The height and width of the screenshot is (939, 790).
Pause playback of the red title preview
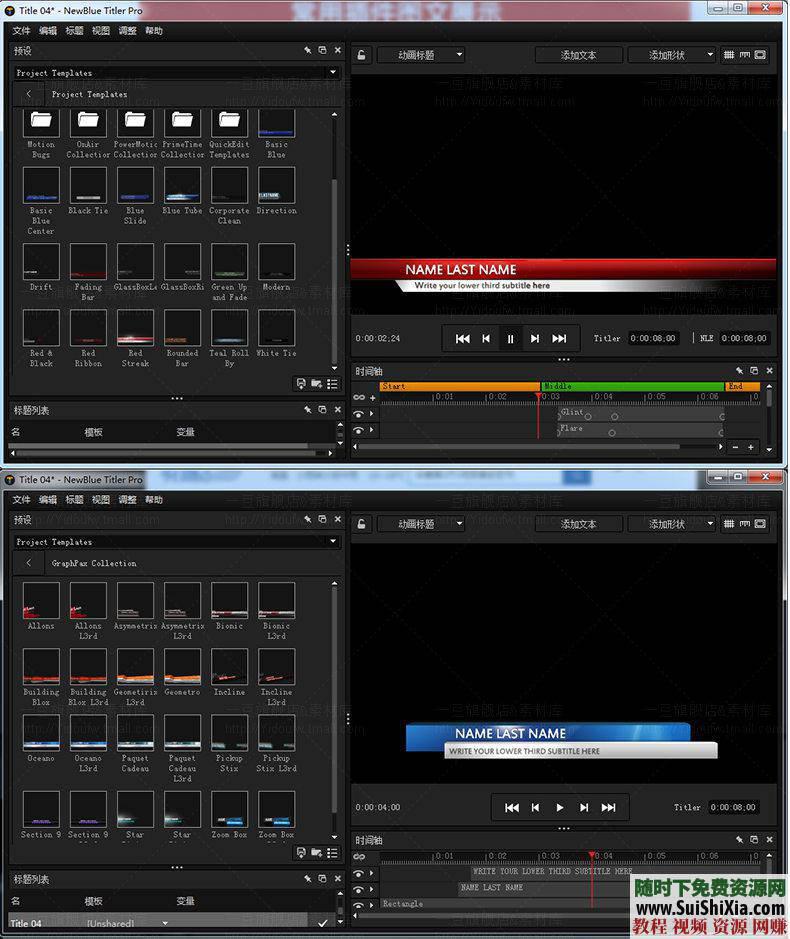510,339
